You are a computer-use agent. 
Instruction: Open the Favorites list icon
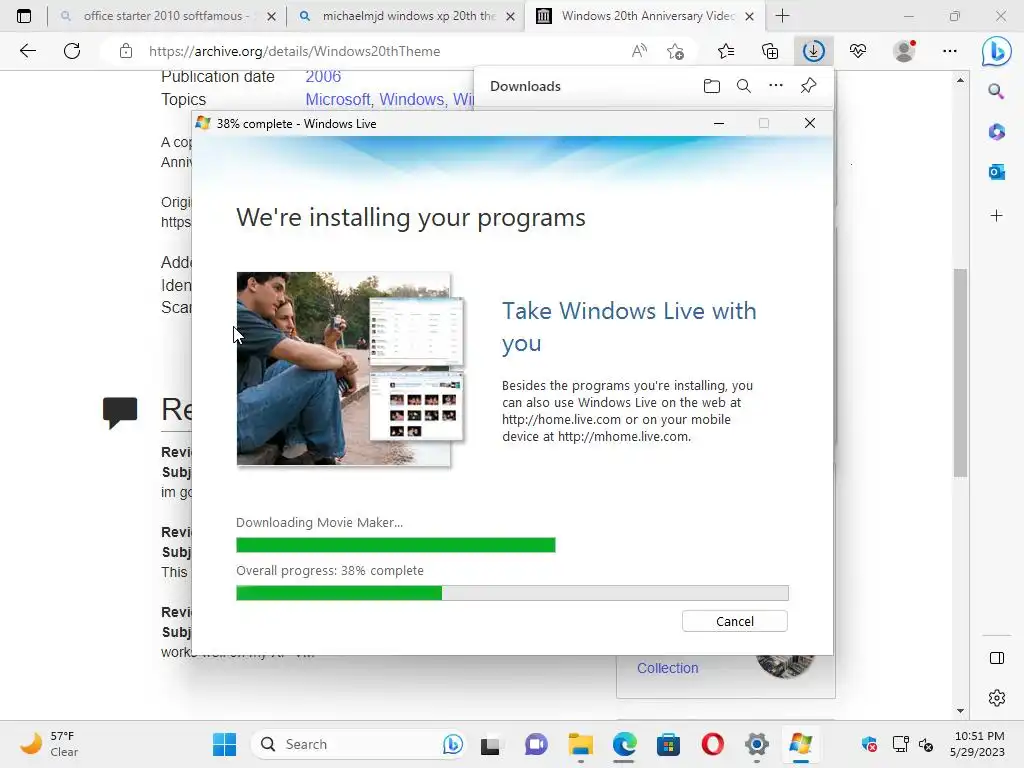pos(726,51)
